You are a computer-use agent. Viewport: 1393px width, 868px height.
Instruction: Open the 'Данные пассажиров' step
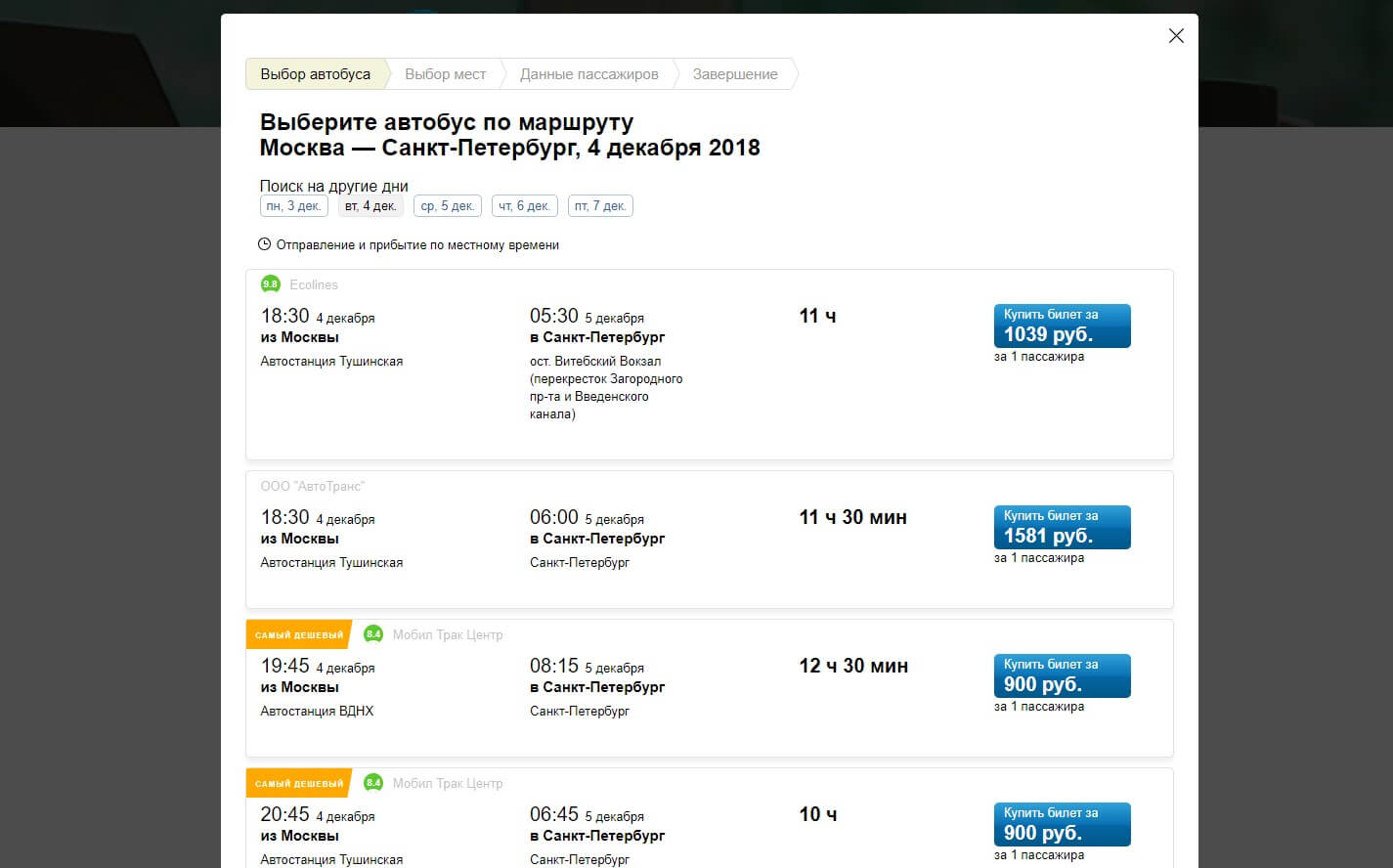coord(588,74)
